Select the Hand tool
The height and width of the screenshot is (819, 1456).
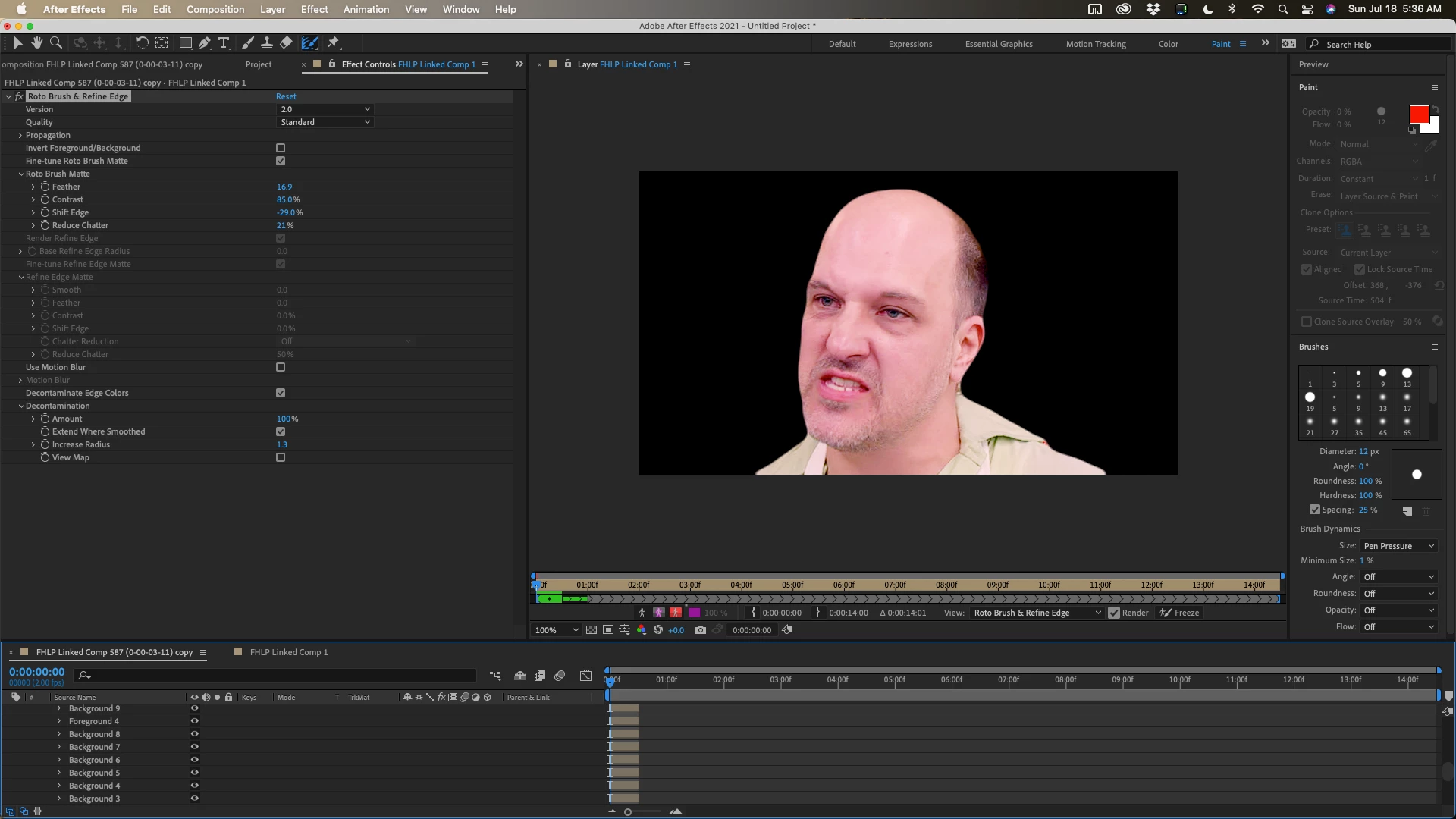[x=36, y=43]
